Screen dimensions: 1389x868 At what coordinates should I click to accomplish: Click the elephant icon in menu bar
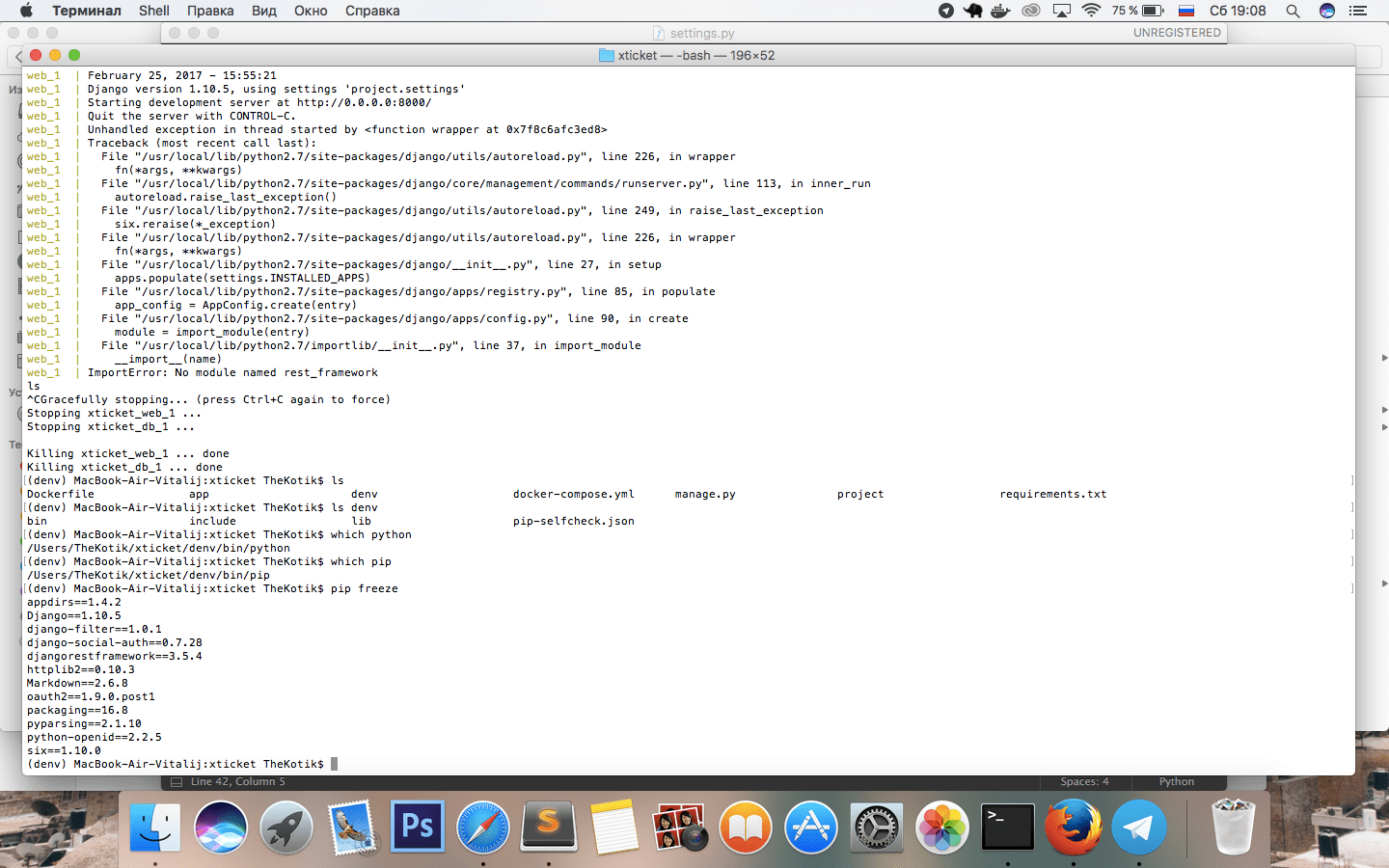(973, 11)
